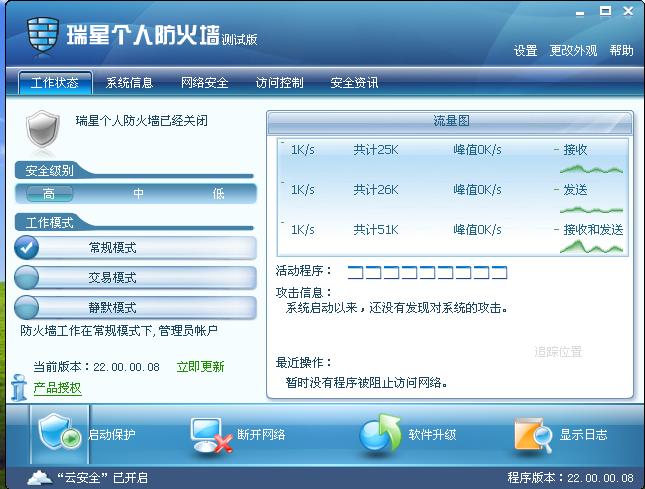This screenshot has width=645, height=489.
Task: Click the 共计25K receive total
Action: pyautogui.click(x=376, y=150)
